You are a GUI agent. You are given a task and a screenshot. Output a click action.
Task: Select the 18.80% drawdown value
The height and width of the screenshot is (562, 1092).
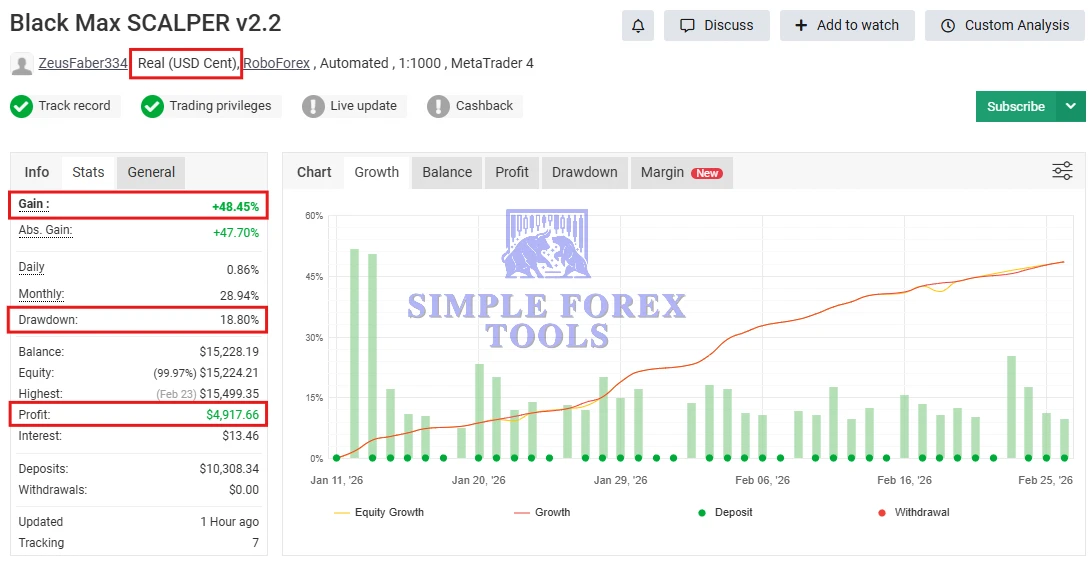240,320
